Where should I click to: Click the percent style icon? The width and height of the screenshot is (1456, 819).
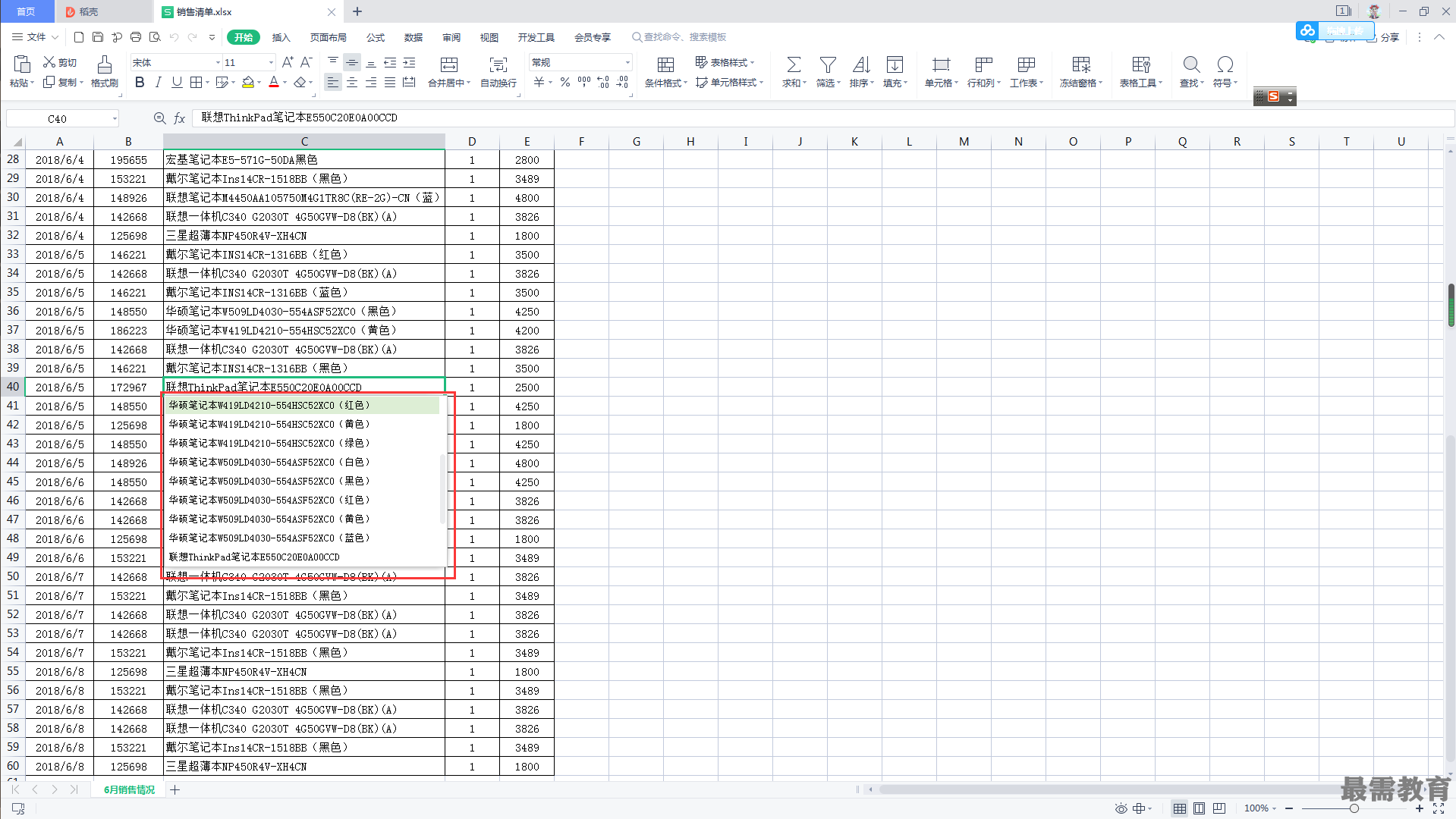coord(565,82)
